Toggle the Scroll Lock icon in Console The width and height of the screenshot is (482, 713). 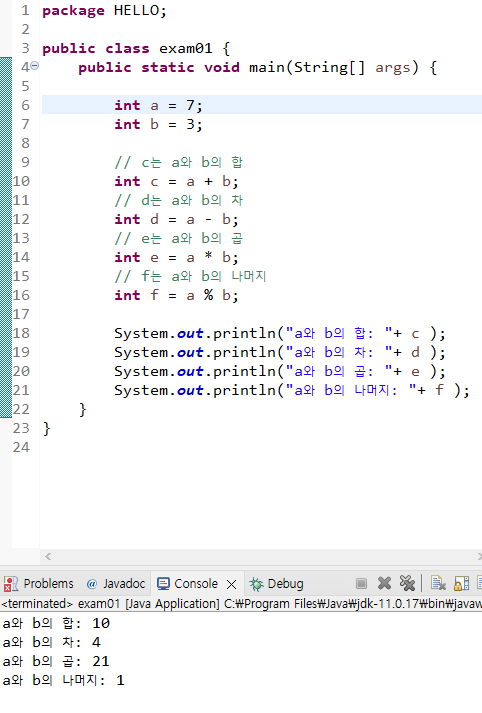[x=461, y=583]
